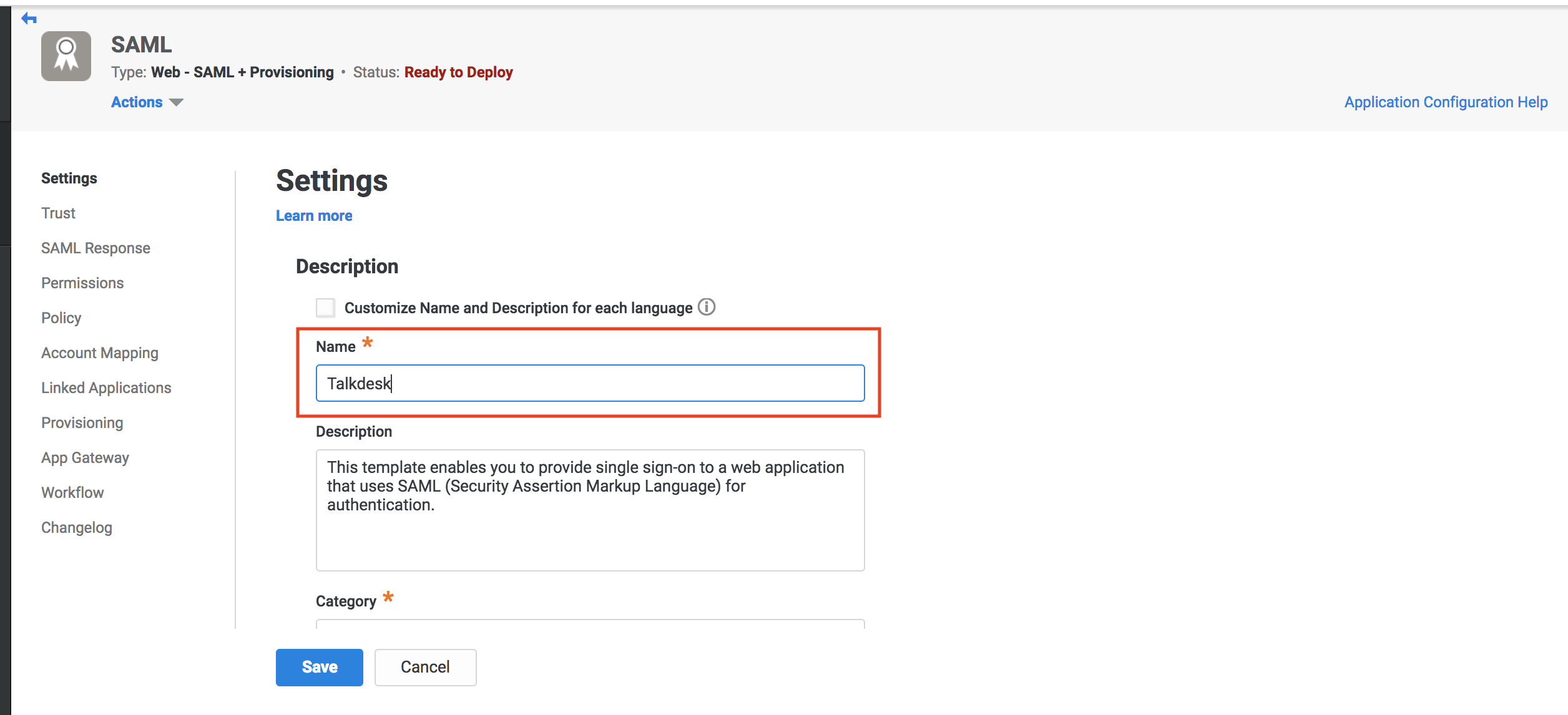This screenshot has width=1568, height=715.
Task: Select Settings in the sidebar
Action: click(69, 178)
